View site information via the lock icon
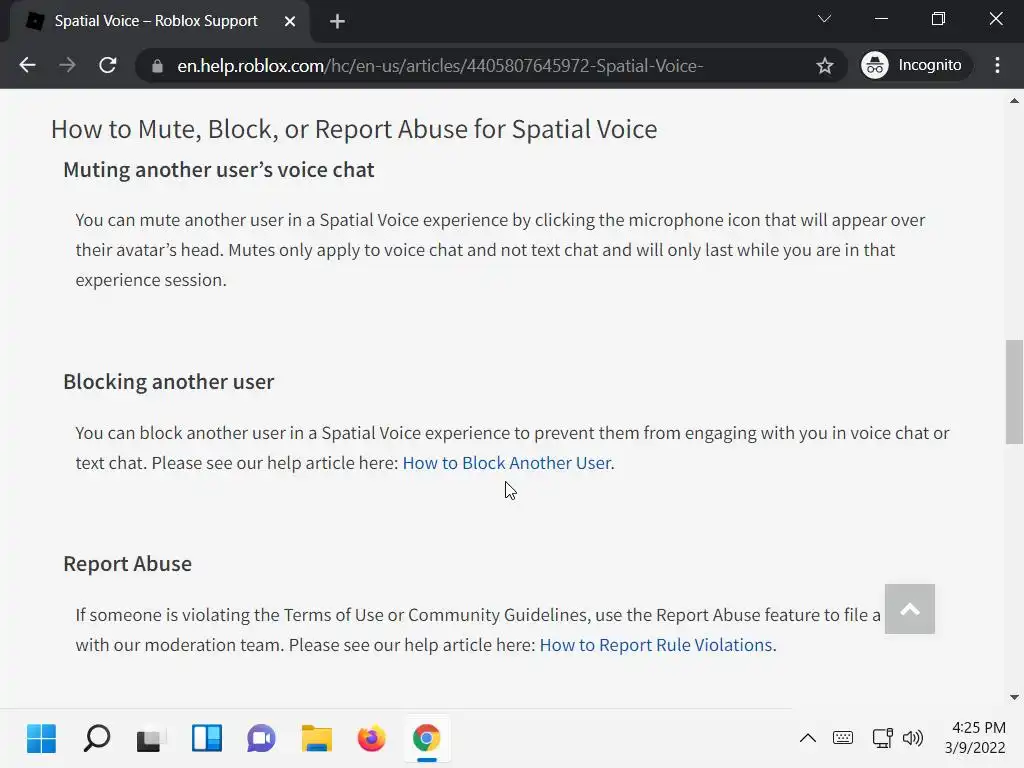 (156, 66)
